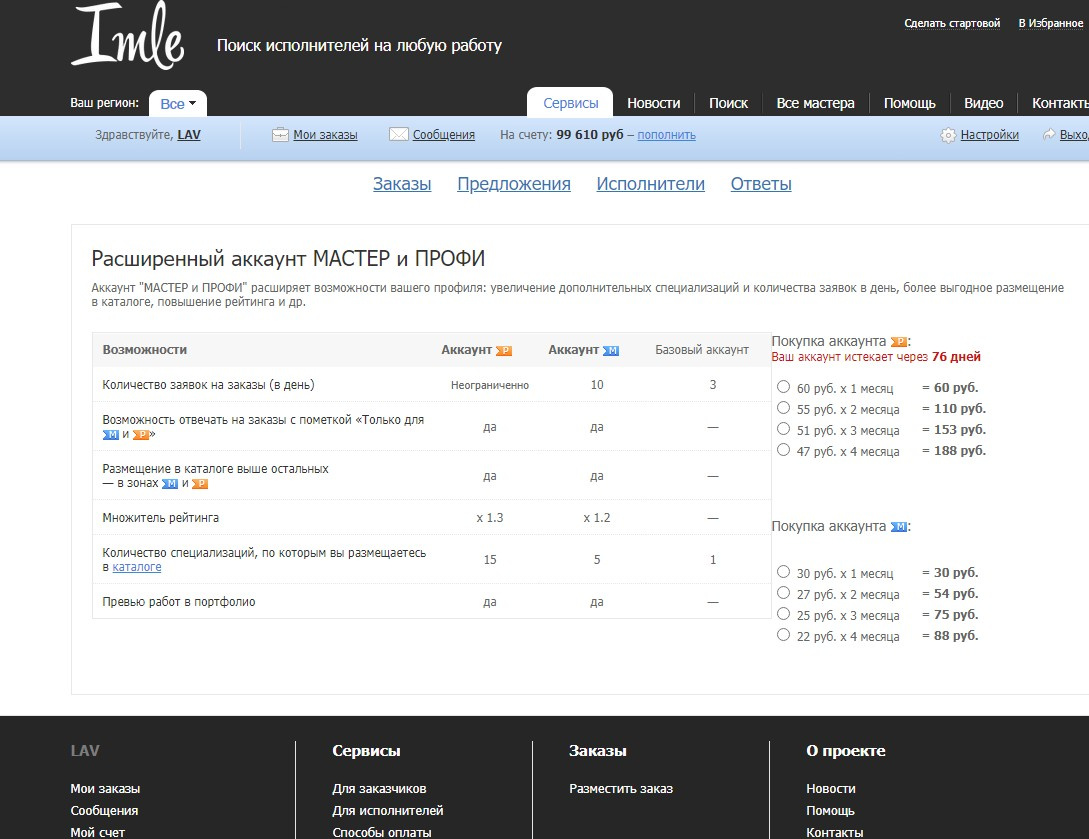Click footer link Мой счет
The width and height of the screenshot is (1089, 839).
(97, 832)
